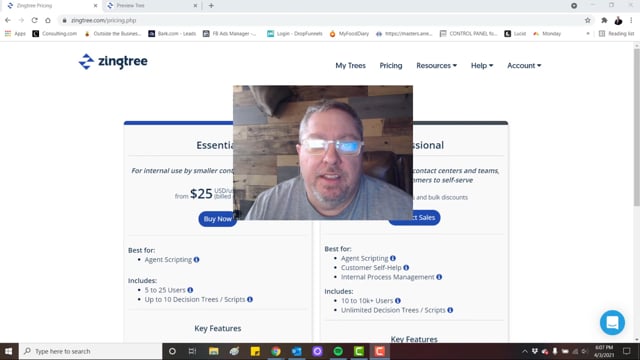
Task: Open the chat support bubble
Action: [612, 322]
